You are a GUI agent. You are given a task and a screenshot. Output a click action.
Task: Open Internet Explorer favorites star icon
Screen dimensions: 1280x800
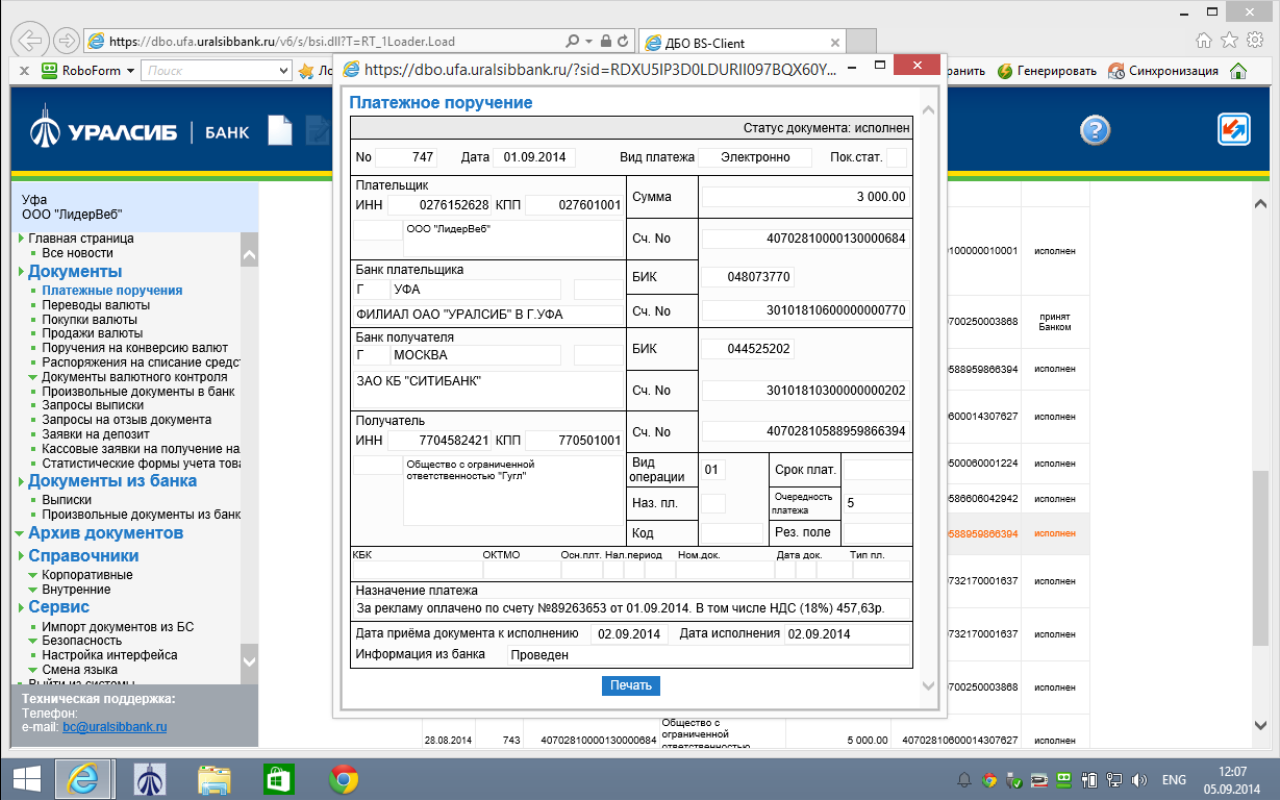click(x=1229, y=41)
